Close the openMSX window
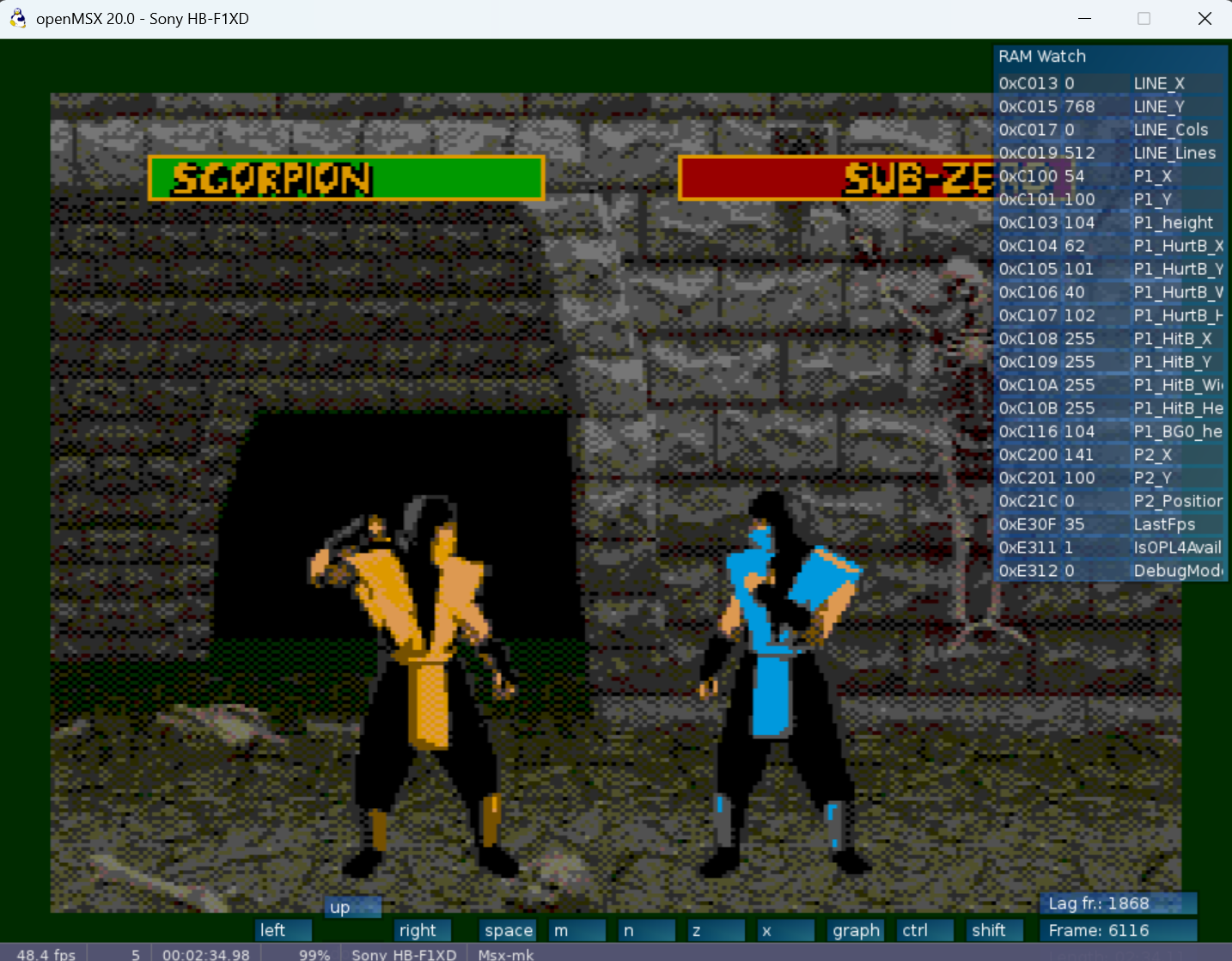Screen dimensions: 1232x961 pyautogui.click(x=1205, y=18)
